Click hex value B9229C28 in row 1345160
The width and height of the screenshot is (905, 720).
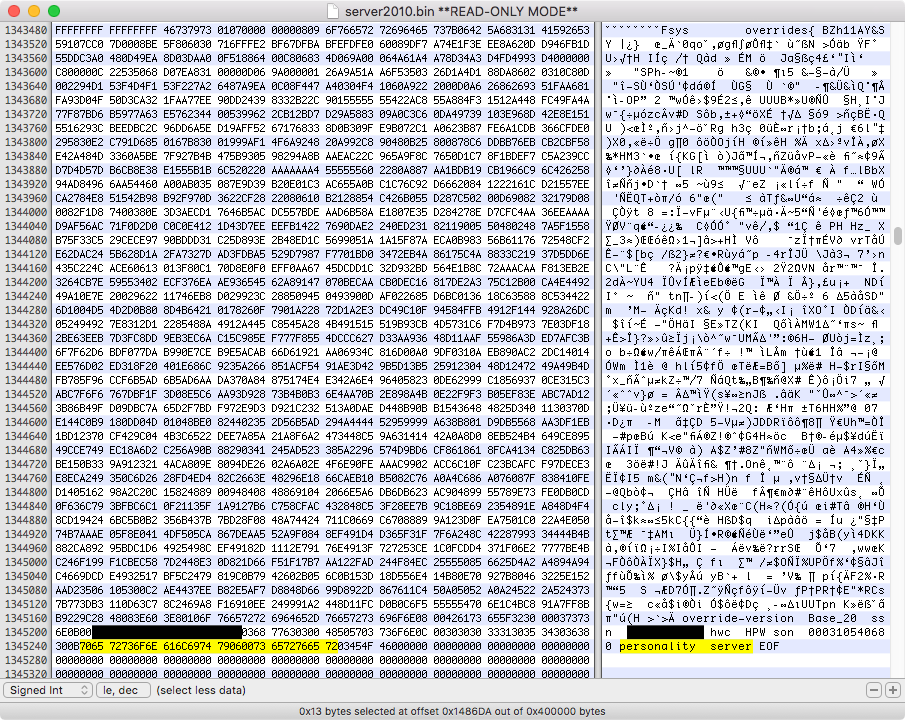79,618
